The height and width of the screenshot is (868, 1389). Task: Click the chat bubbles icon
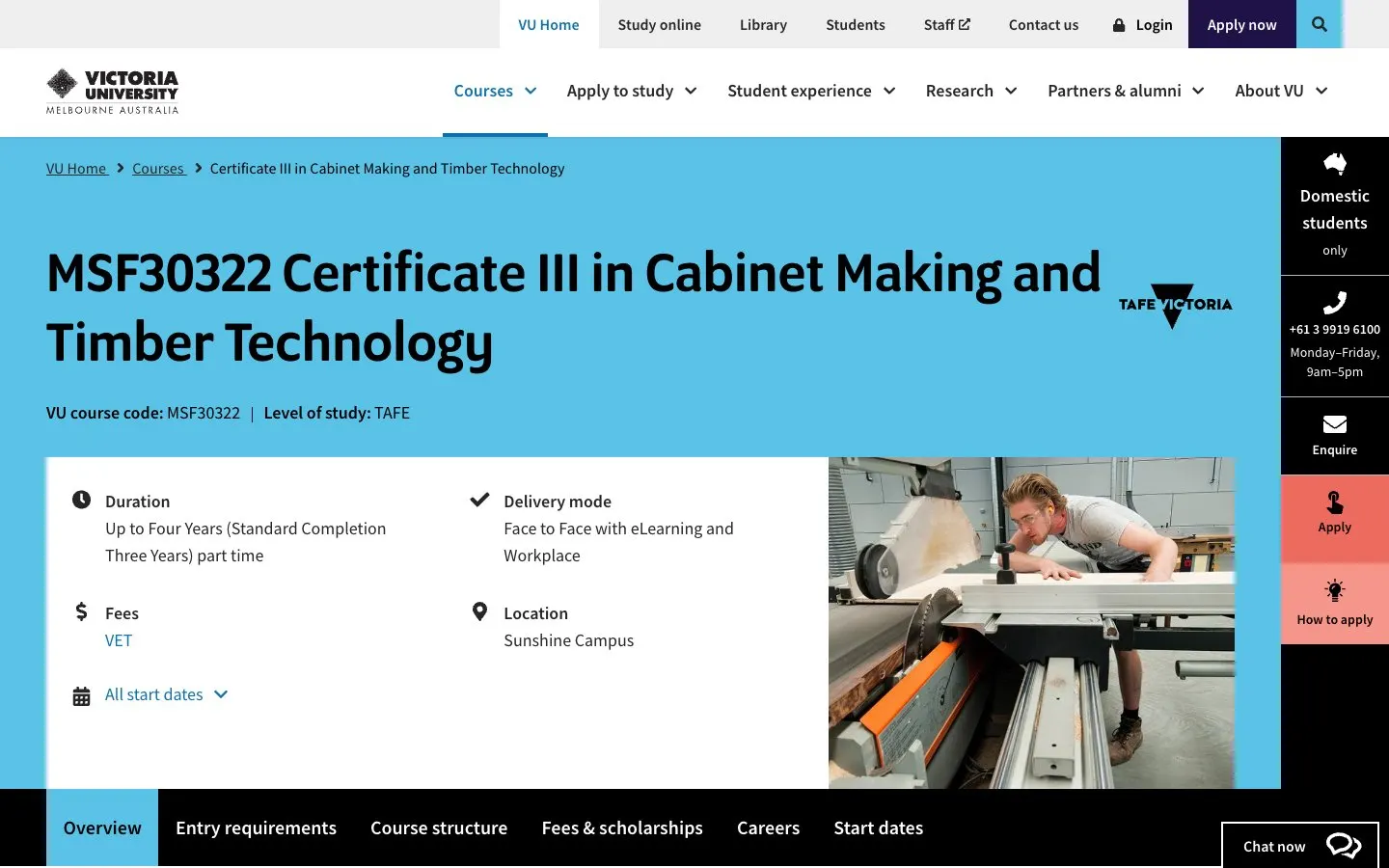click(1344, 846)
